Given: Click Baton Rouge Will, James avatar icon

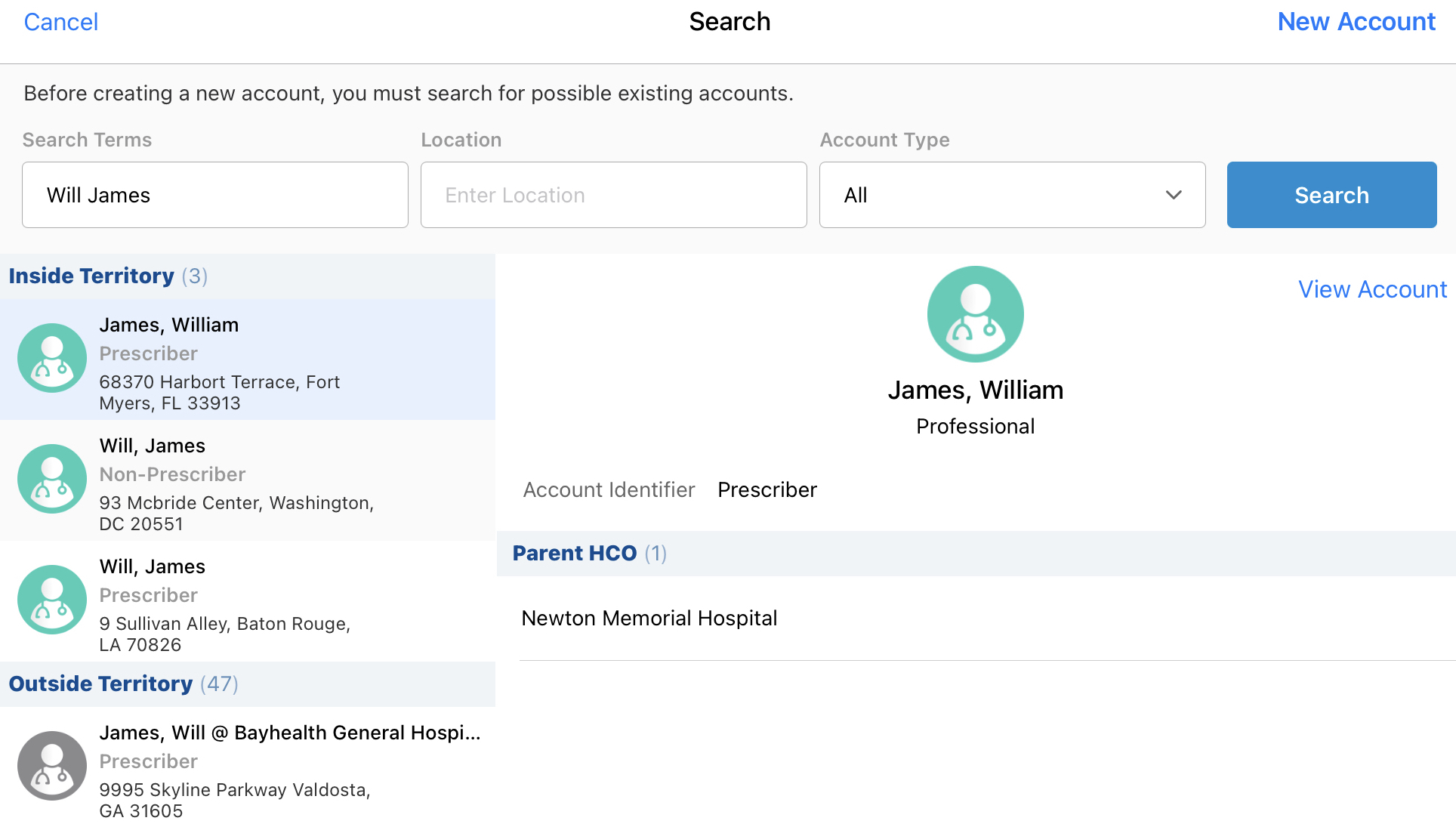Looking at the screenshot, I should pos(52,600).
